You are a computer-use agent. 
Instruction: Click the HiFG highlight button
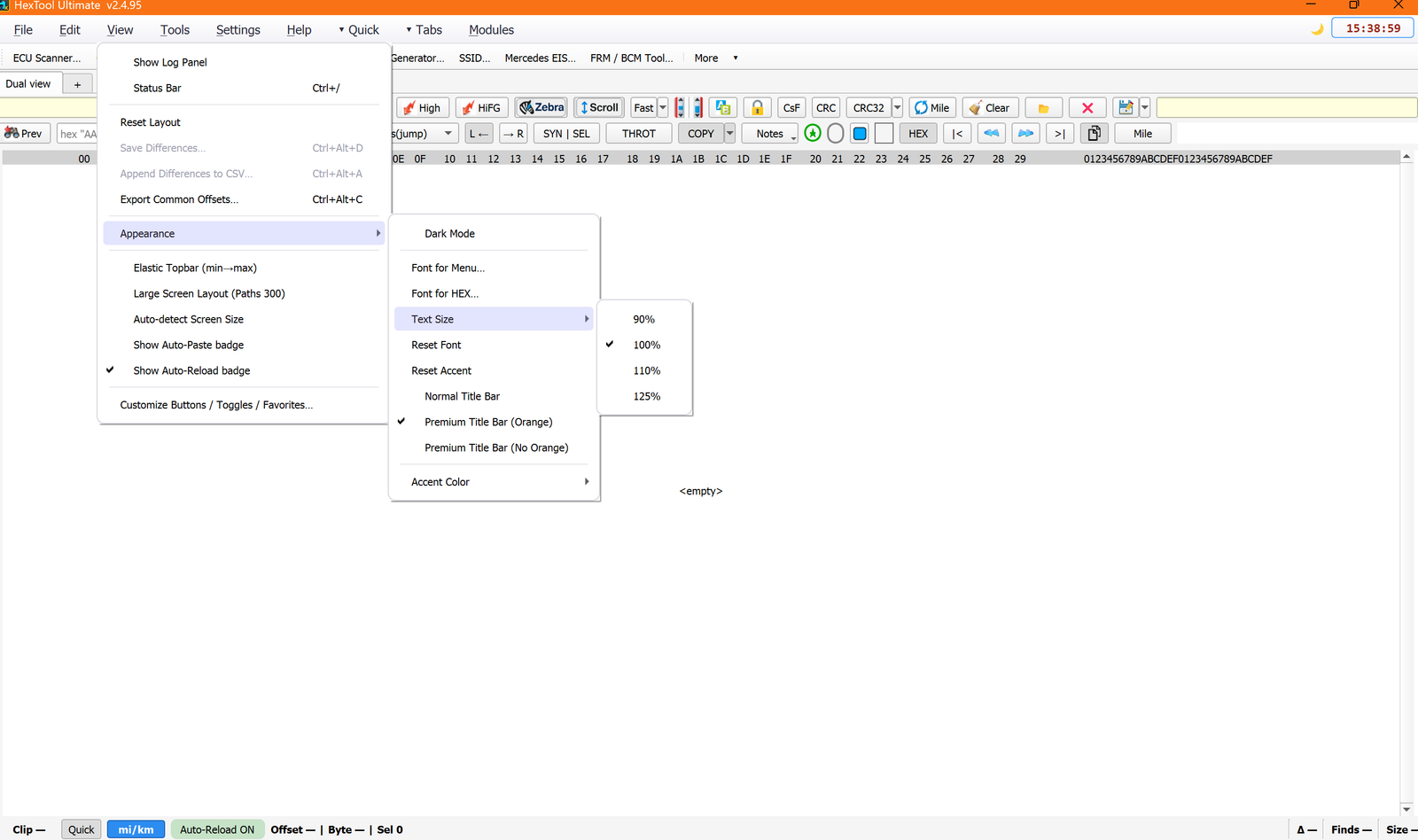481,108
